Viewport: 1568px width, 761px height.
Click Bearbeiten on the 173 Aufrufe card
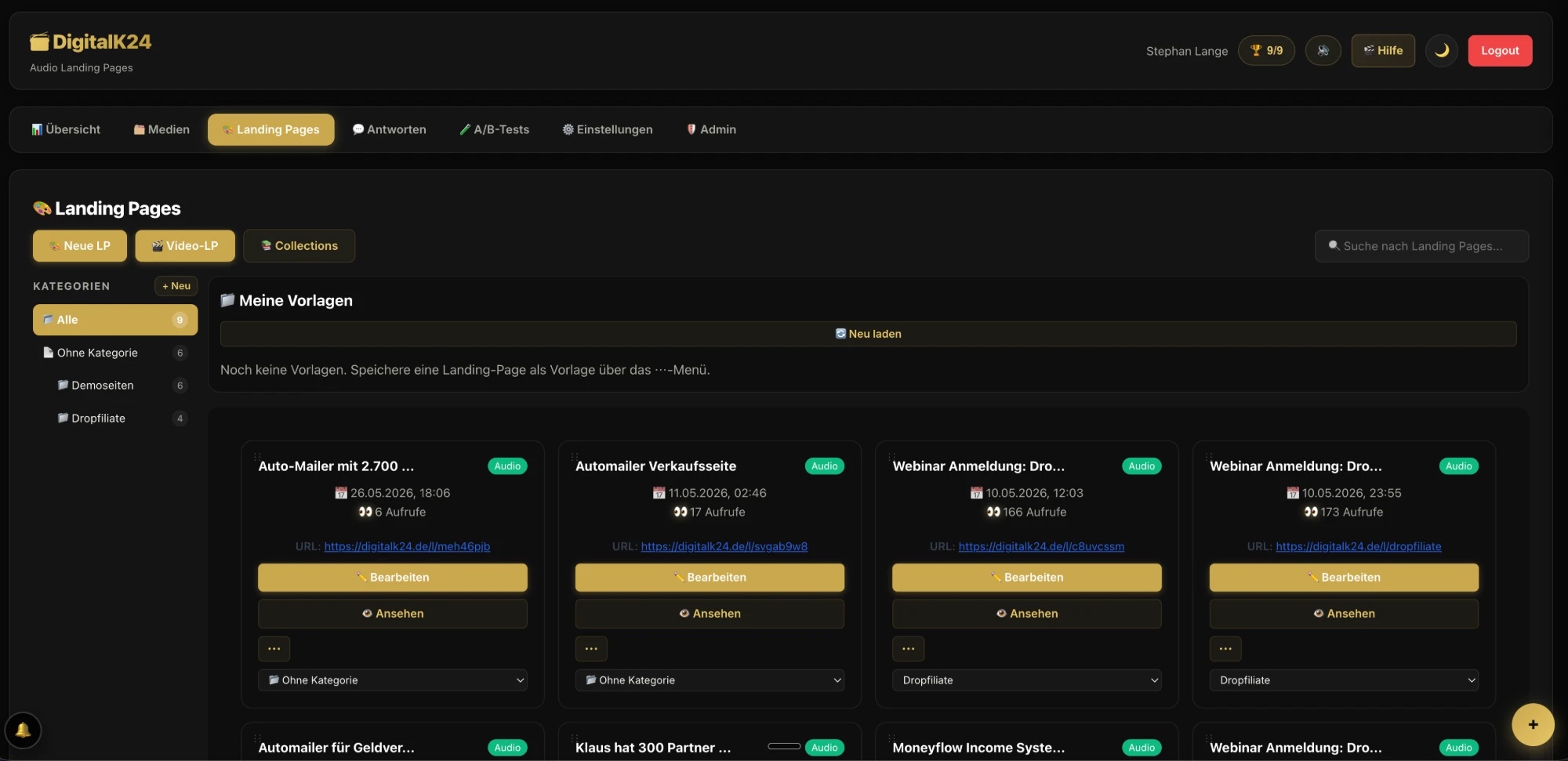1344,578
